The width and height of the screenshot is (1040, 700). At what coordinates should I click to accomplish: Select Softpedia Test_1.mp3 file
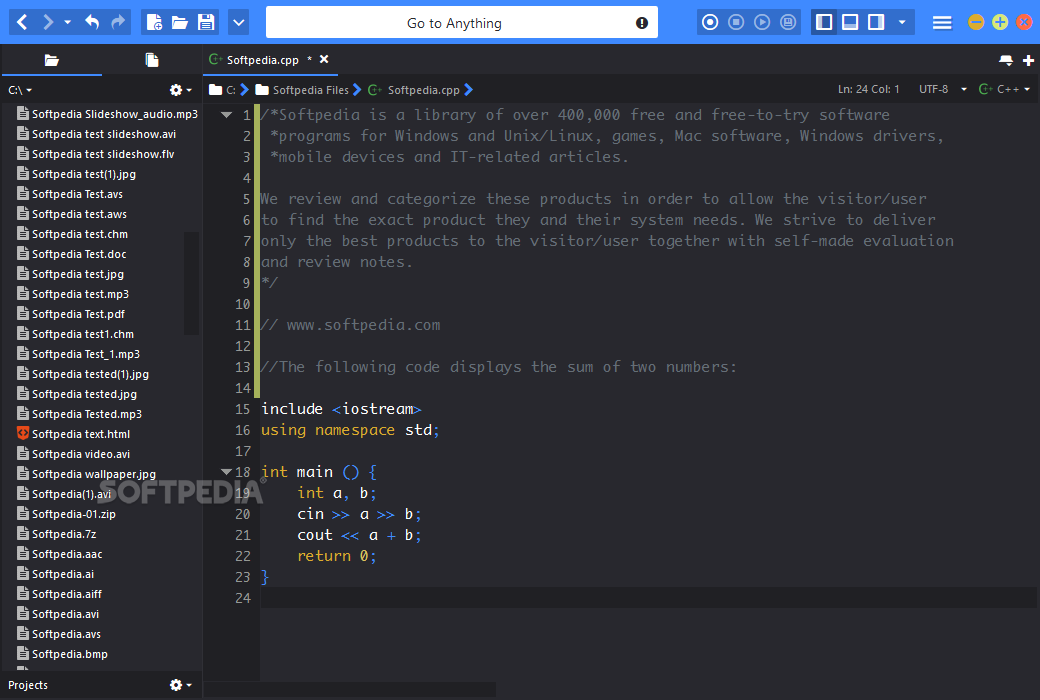[x=78, y=354]
